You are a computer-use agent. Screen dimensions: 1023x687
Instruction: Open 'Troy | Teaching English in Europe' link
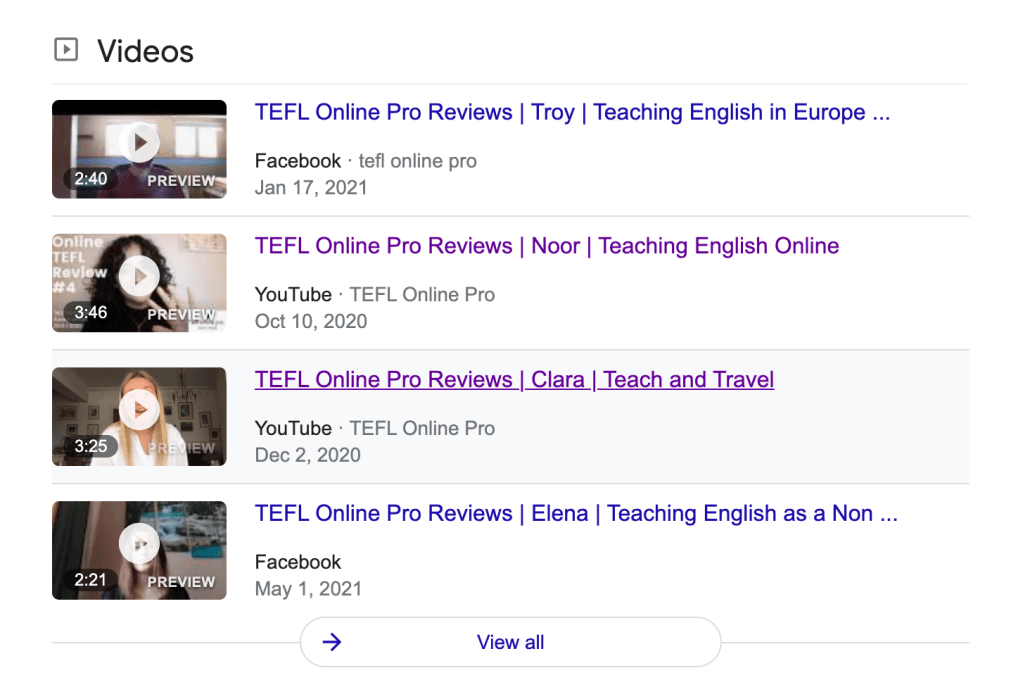(x=572, y=112)
